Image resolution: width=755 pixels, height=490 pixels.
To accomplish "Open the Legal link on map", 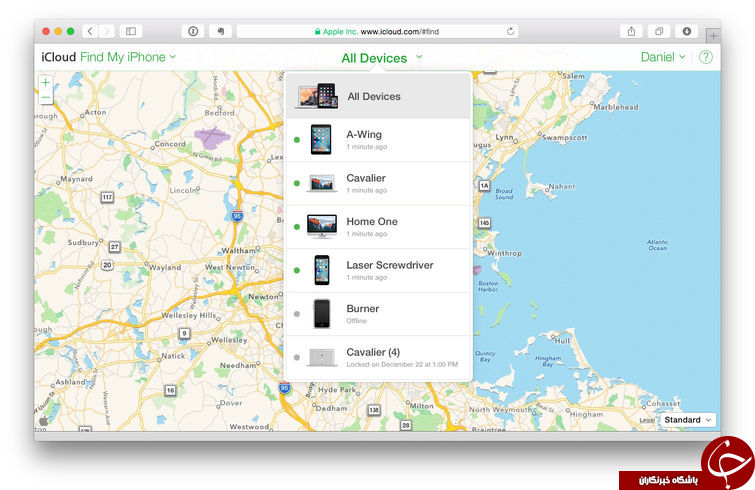I will [647, 420].
